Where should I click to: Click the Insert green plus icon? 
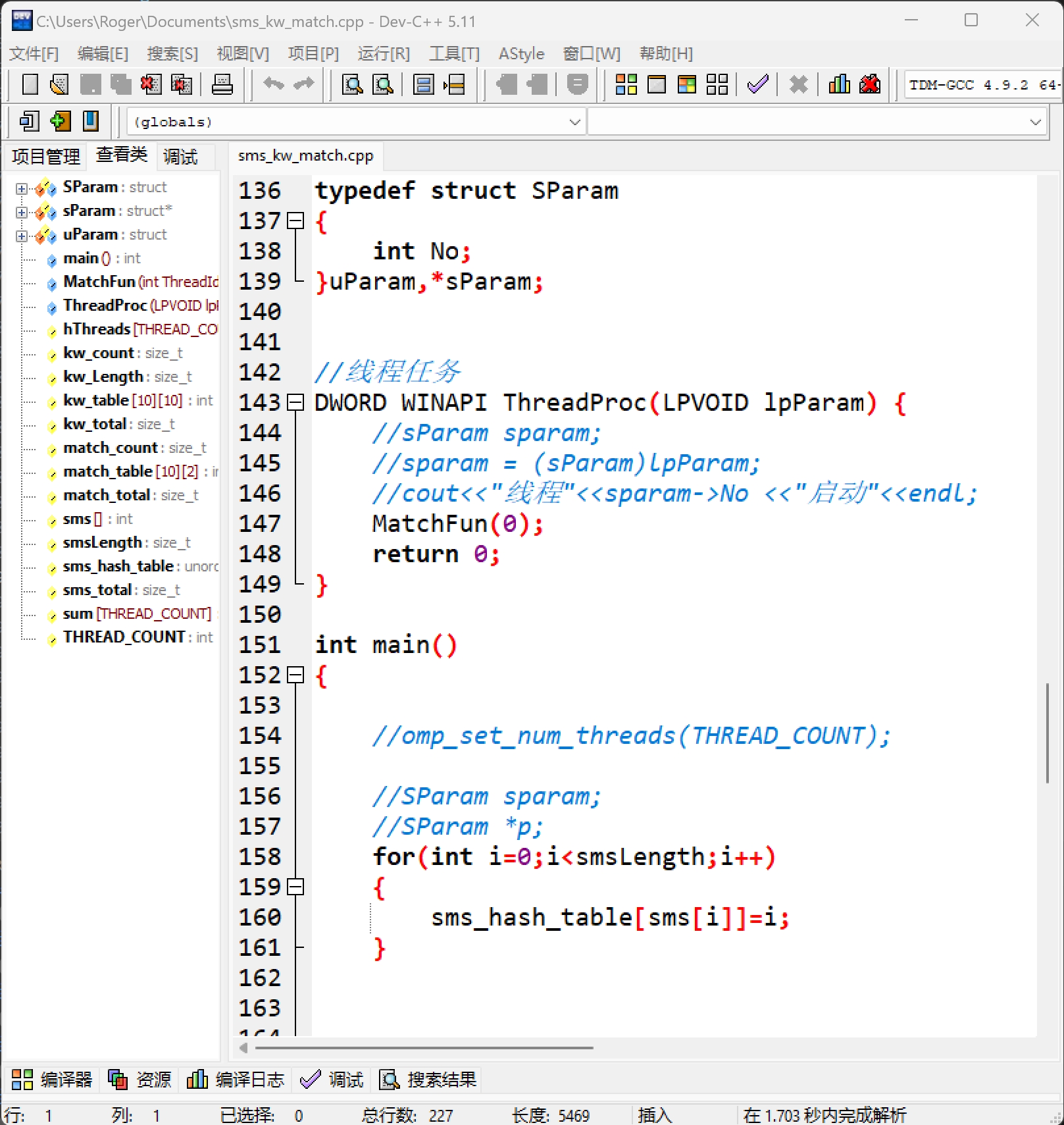point(60,121)
